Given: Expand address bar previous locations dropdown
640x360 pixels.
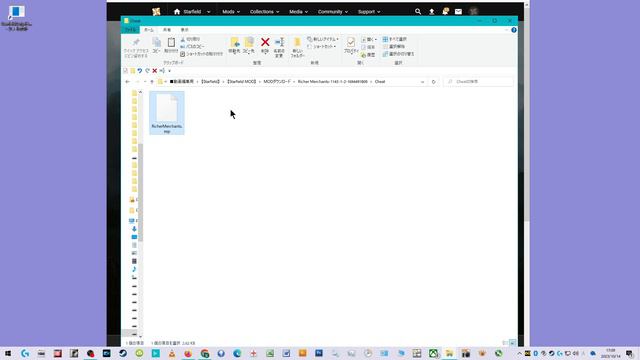Looking at the screenshot, I should point(422,82).
